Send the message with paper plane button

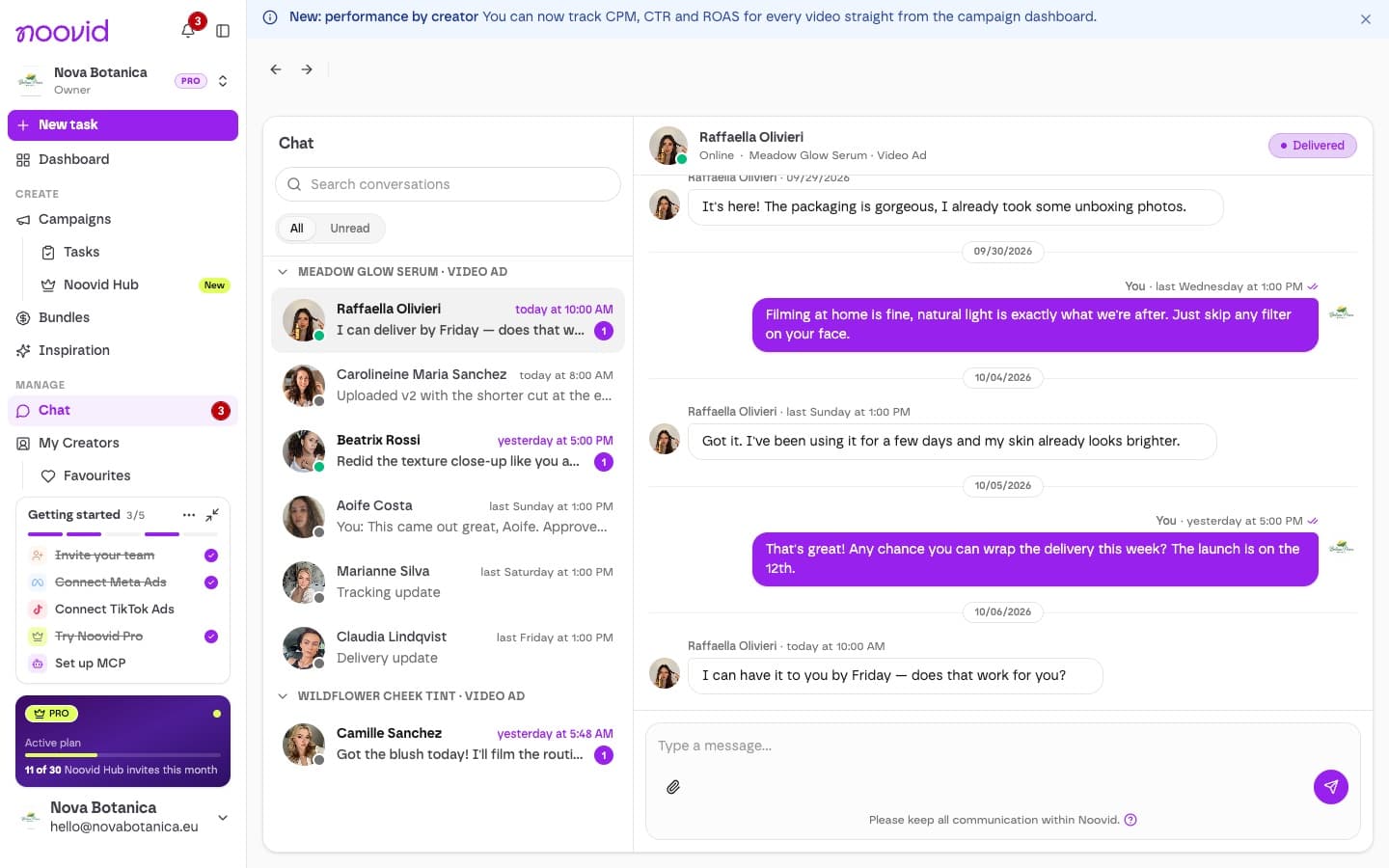[1331, 787]
